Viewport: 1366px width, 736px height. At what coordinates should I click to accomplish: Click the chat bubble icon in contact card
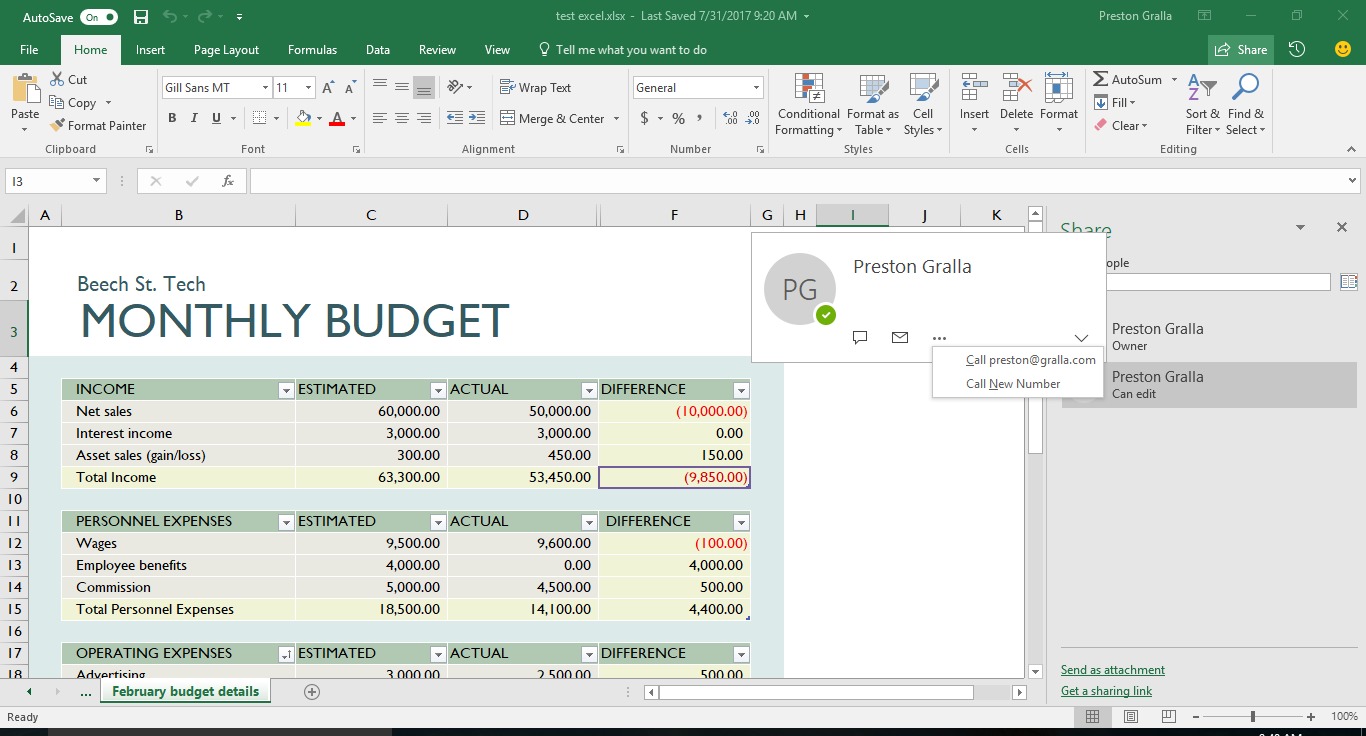(x=860, y=338)
